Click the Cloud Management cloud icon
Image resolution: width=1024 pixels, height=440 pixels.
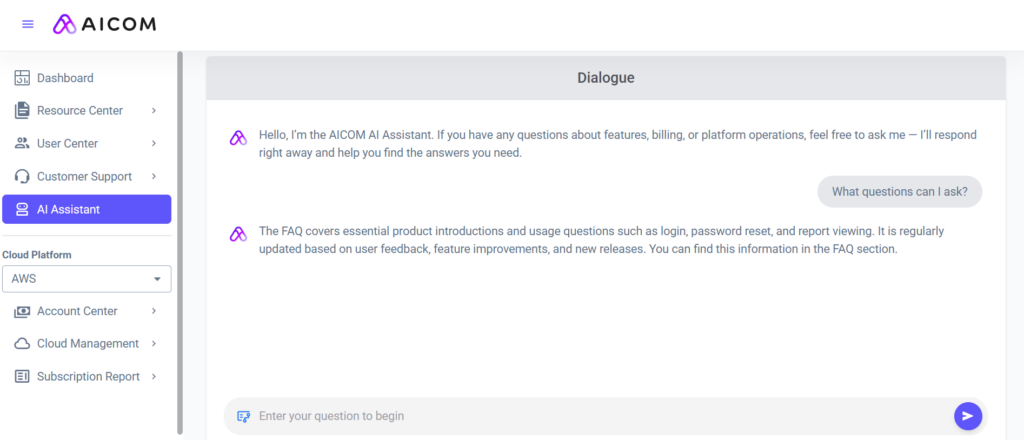click(x=22, y=343)
